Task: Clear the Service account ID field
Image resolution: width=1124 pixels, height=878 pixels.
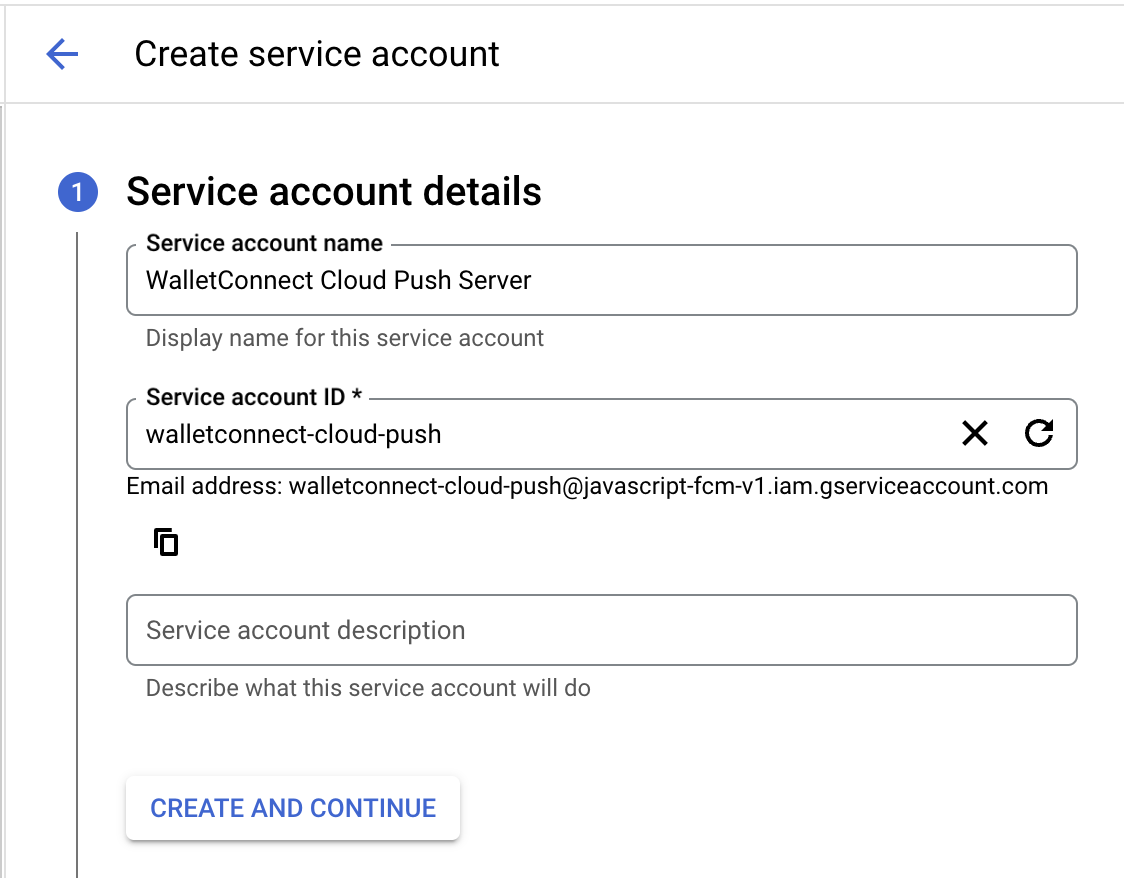Action: click(974, 433)
